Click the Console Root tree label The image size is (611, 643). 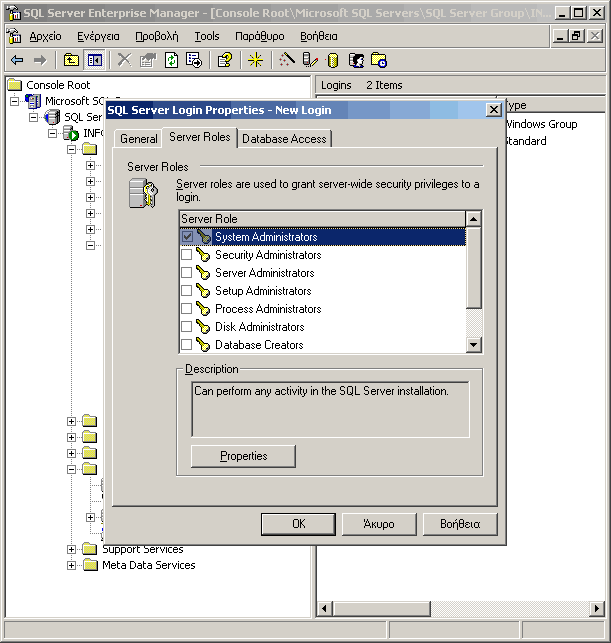coord(58,85)
